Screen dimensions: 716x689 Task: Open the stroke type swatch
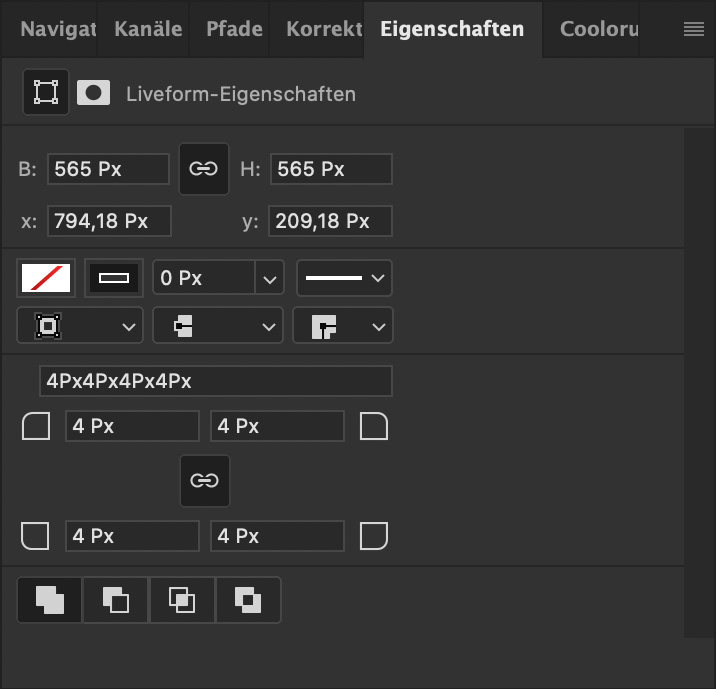(x=114, y=278)
